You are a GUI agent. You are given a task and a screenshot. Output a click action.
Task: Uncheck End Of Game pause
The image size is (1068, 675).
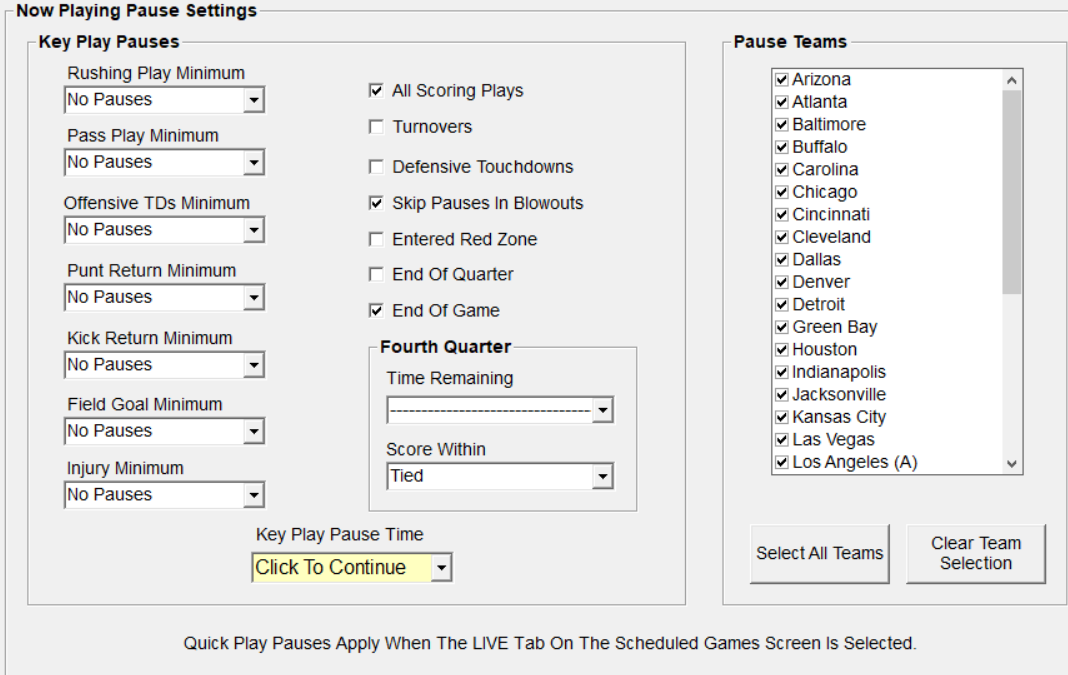click(x=377, y=311)
